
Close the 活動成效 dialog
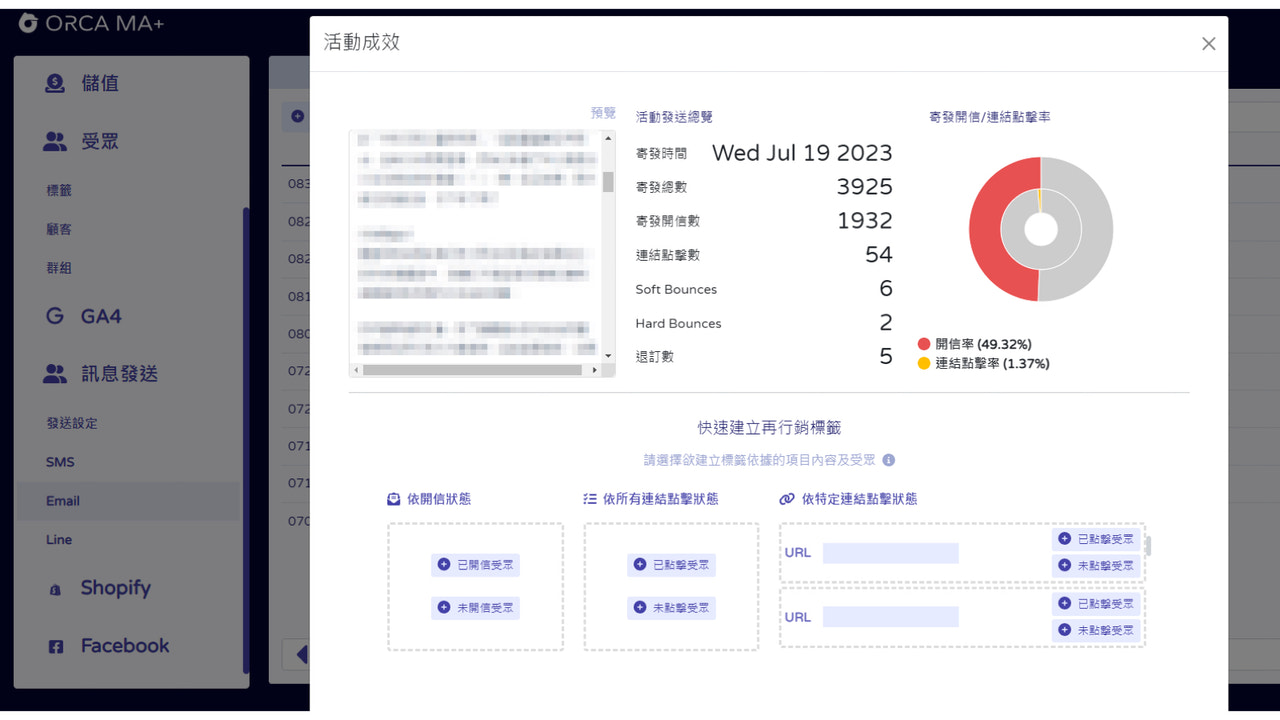[x=1208, y=44]
